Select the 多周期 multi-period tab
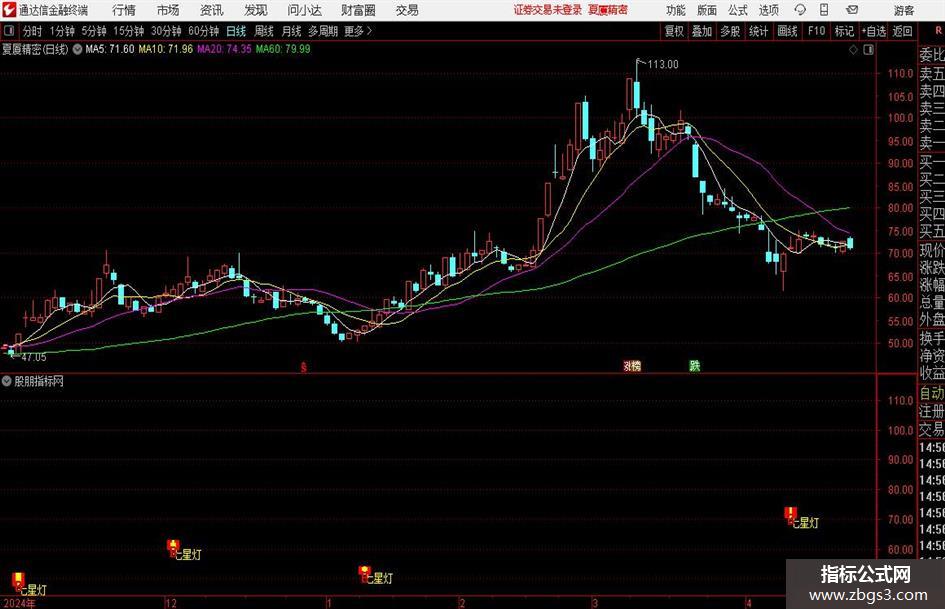Image resolution: width=945 pixels, height=609 pixels. 323,31
